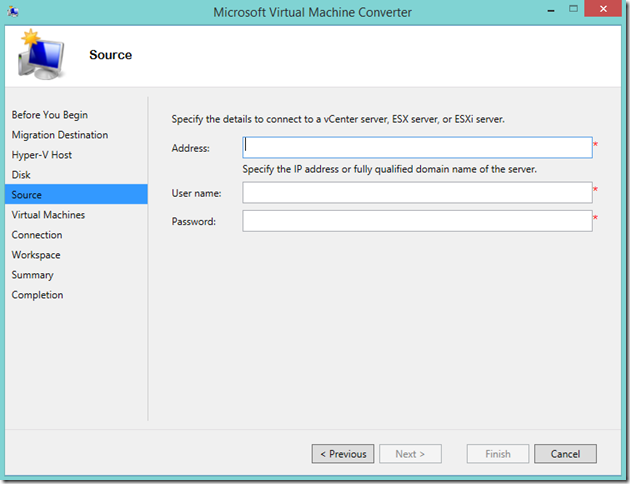Click the Next button
The height and width of the screenshot is (484, 630).
[x=410, y=454]
